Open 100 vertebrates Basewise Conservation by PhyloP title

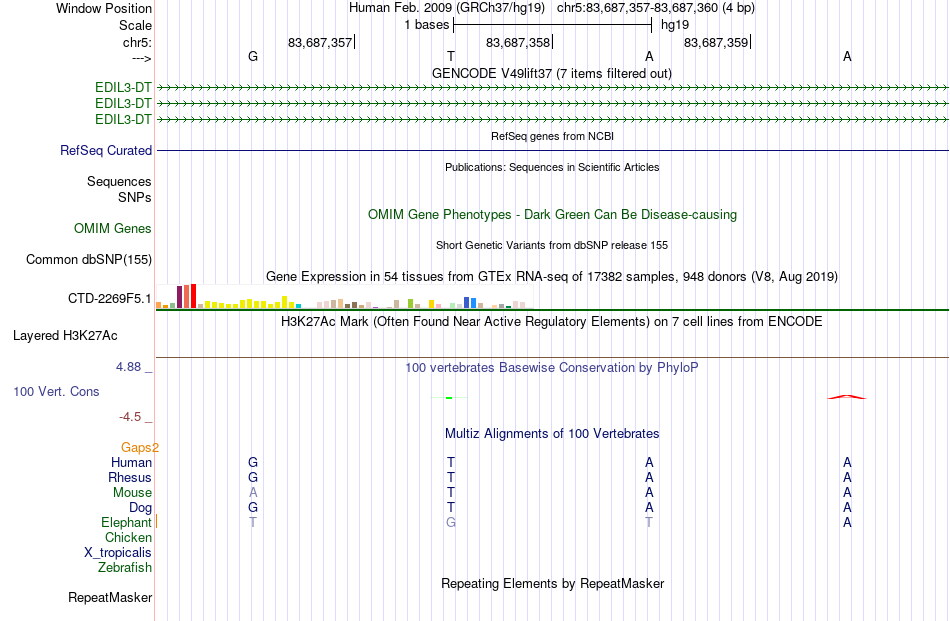[551, 367]
